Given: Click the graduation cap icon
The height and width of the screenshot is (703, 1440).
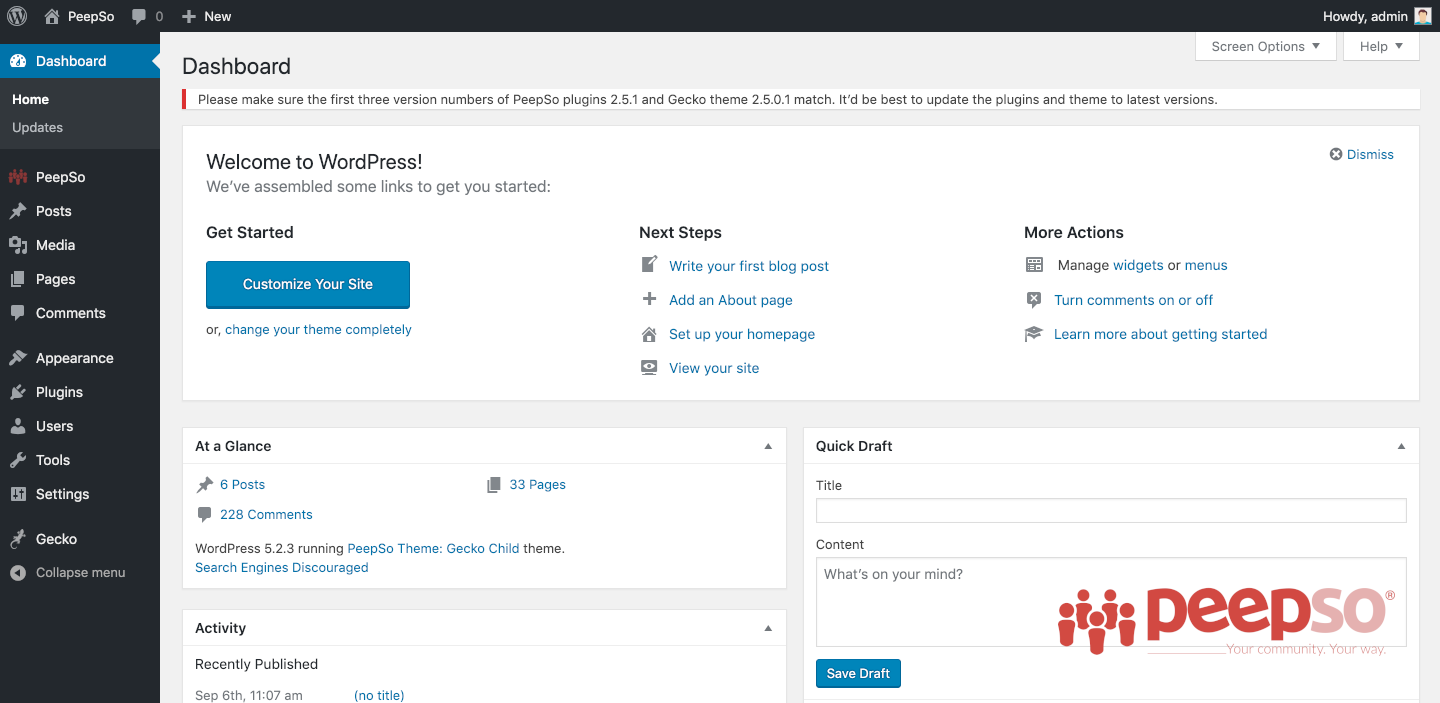Looking at the screenshot, I should click(1034, 334).
